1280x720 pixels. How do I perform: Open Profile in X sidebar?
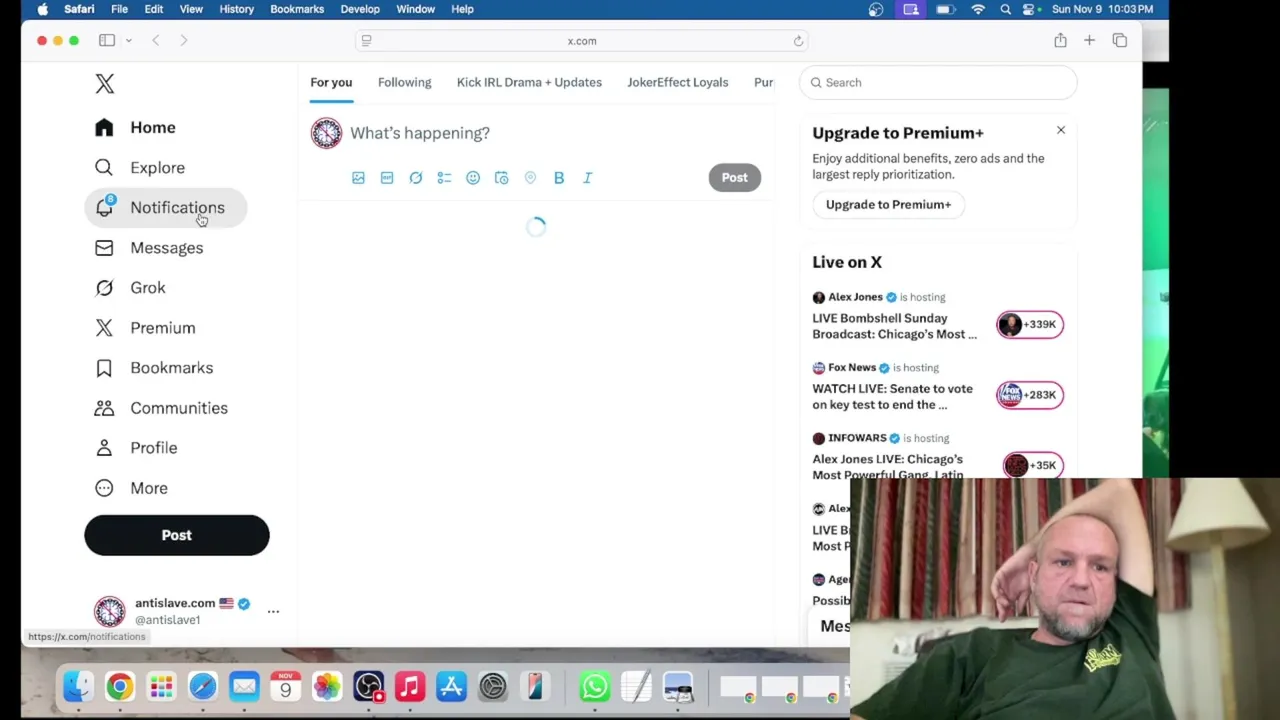pos(136,448)
